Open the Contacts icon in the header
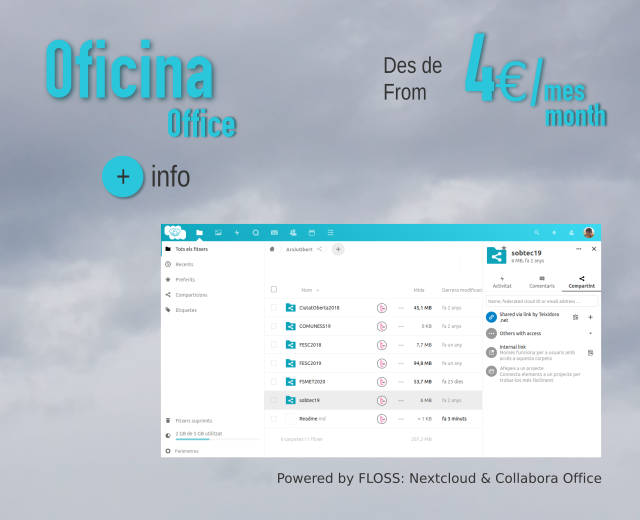The width and height of the screenshot is (640, 520). coord(293,233)
